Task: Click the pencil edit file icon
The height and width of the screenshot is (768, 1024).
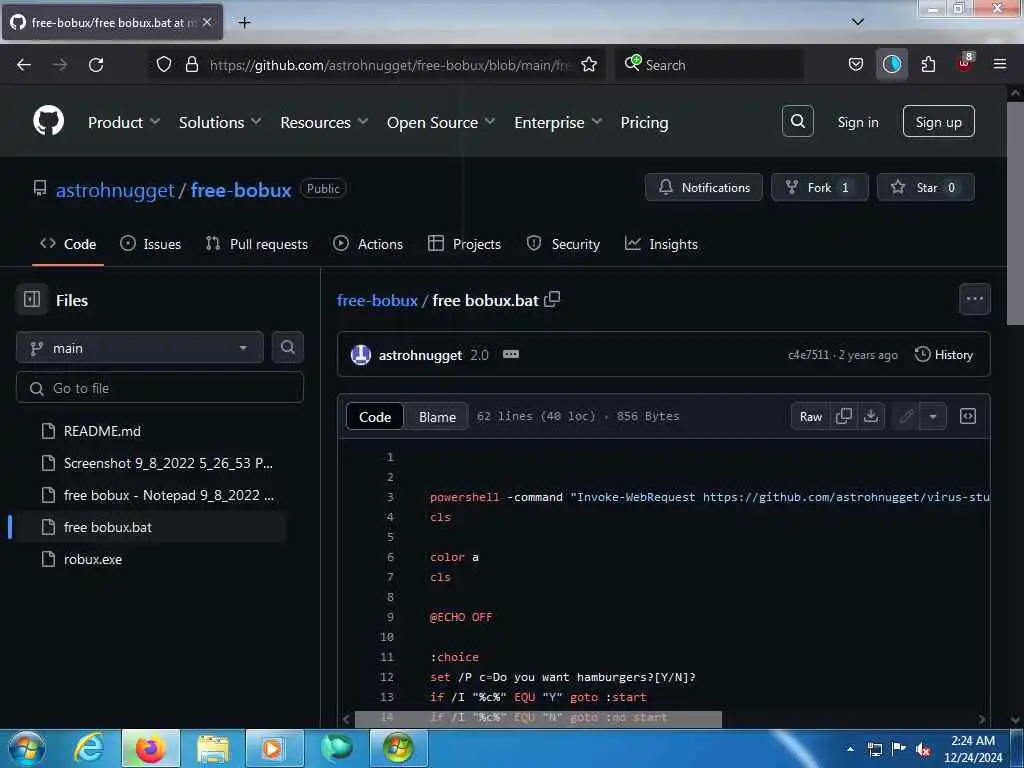Action: (x=906, y=416)
